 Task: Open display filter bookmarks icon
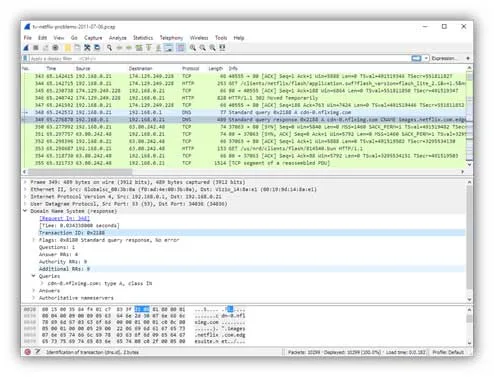pyautogui.click(x=26, y=58)
